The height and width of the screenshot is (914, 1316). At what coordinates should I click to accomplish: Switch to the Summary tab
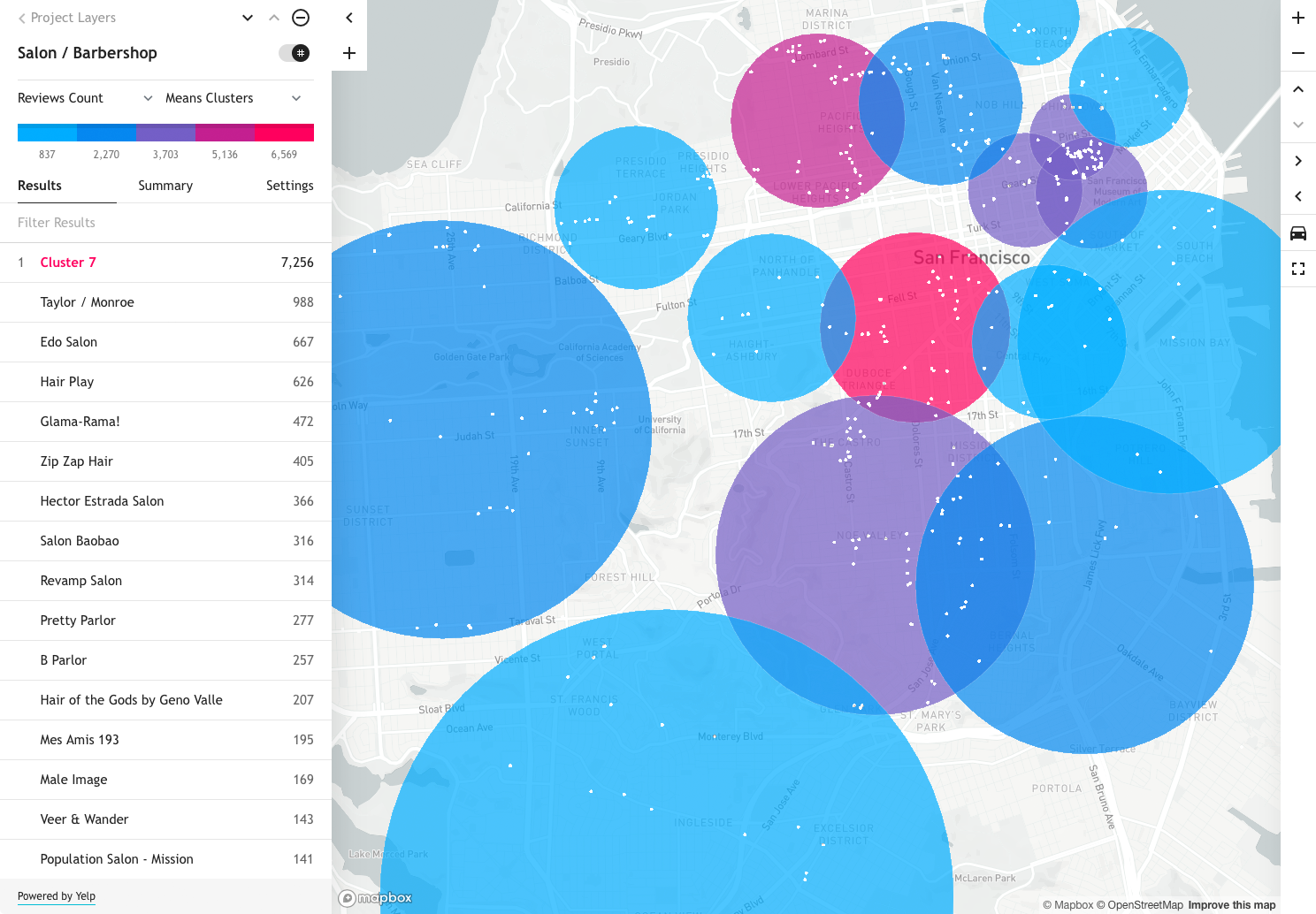coord(165,186)
